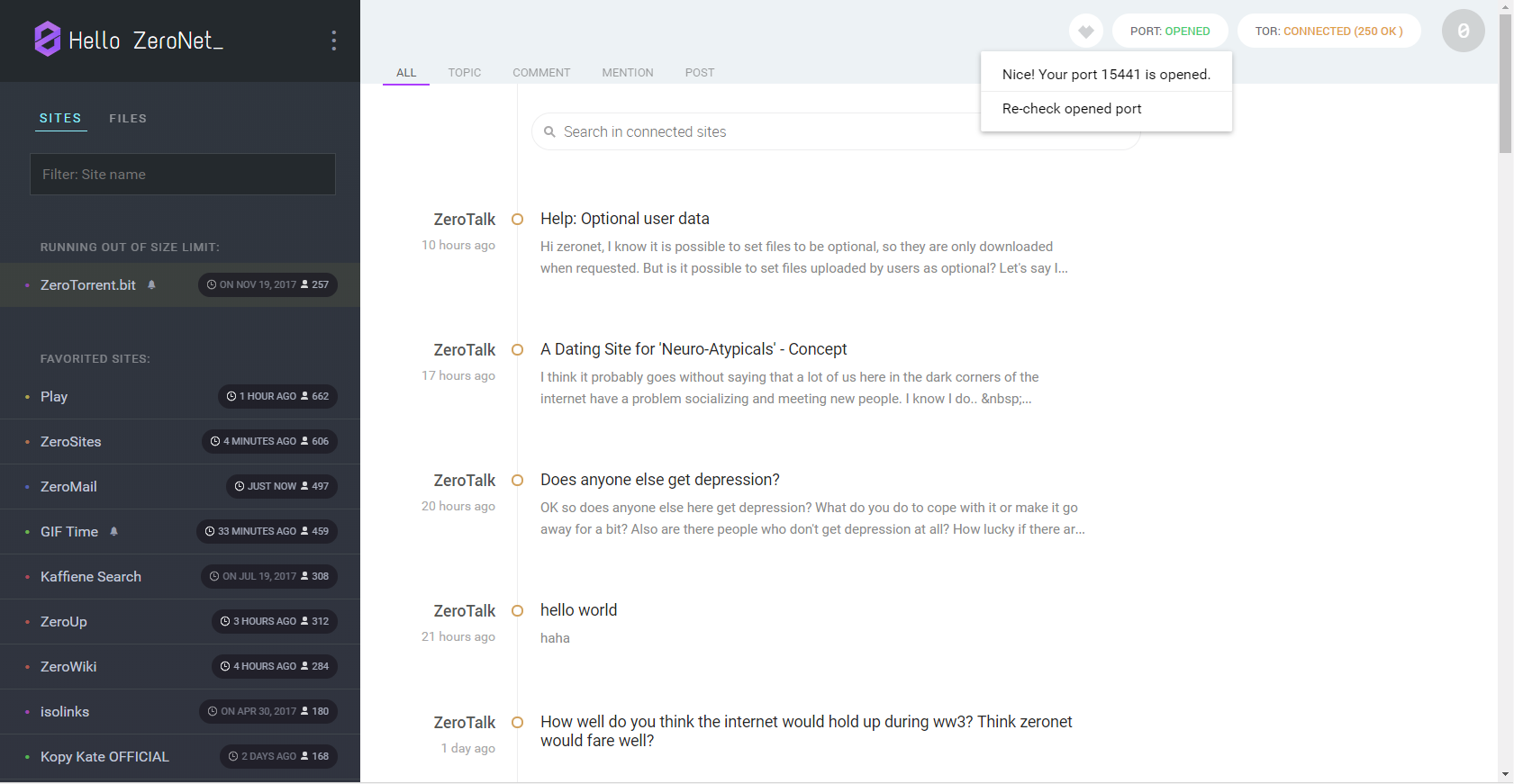Open the GIF Time site
1514x784 pixels.
tap(69, 531)
